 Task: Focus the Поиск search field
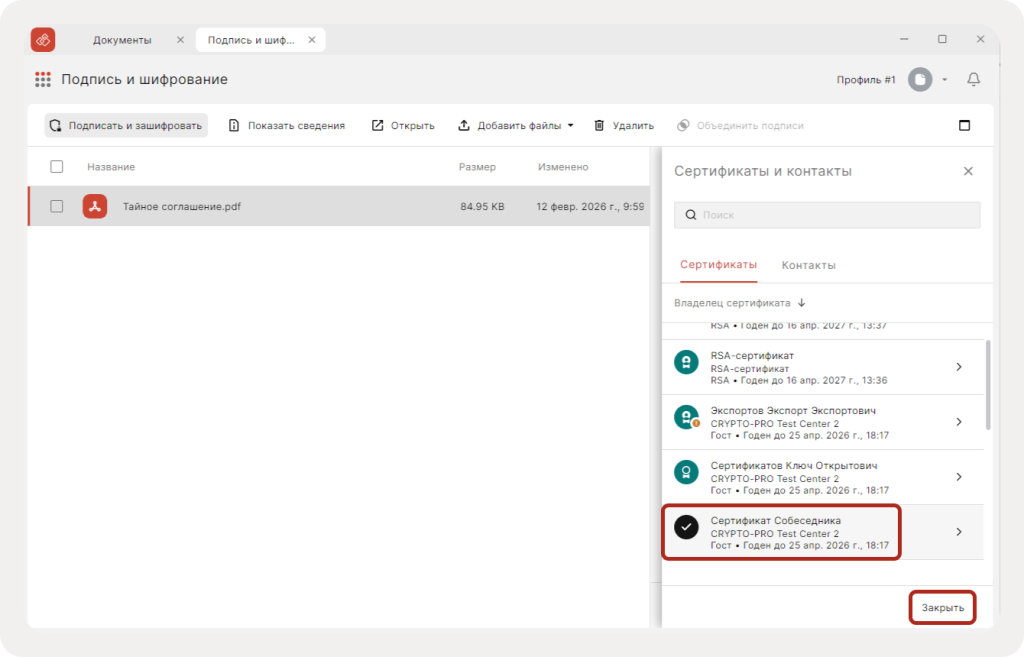coord(827,215)
